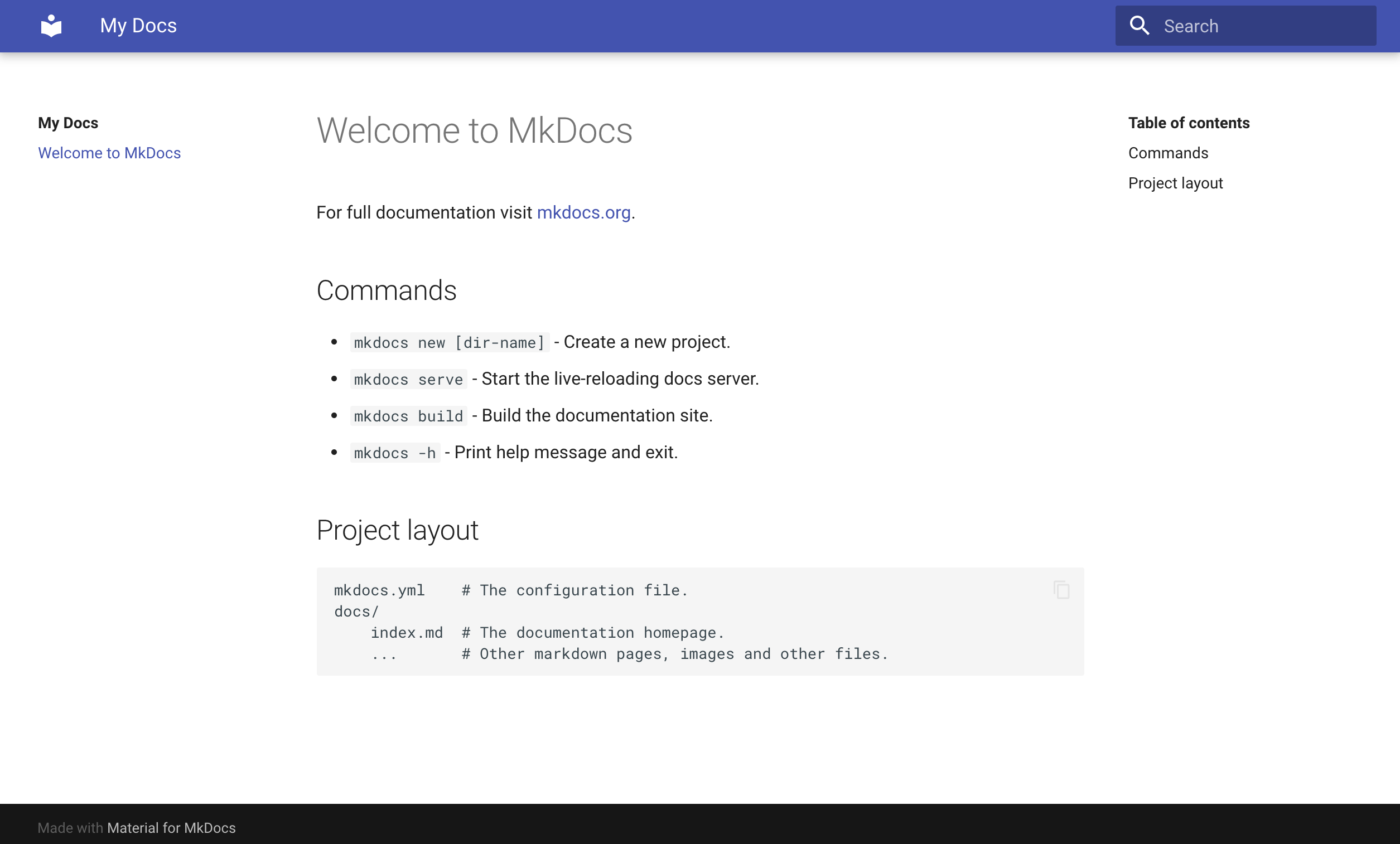Screen dimensions: 1400x844
Task: Select 'Welcome to MkDocs' in left sidebar
Action: pyautogui.click(x=109, y=152)
